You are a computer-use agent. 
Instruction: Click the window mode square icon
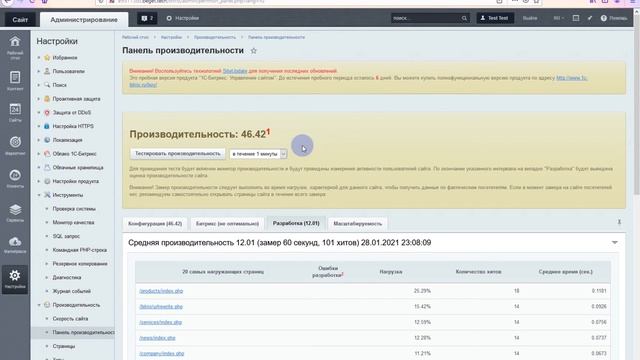[x=576, y=18]
